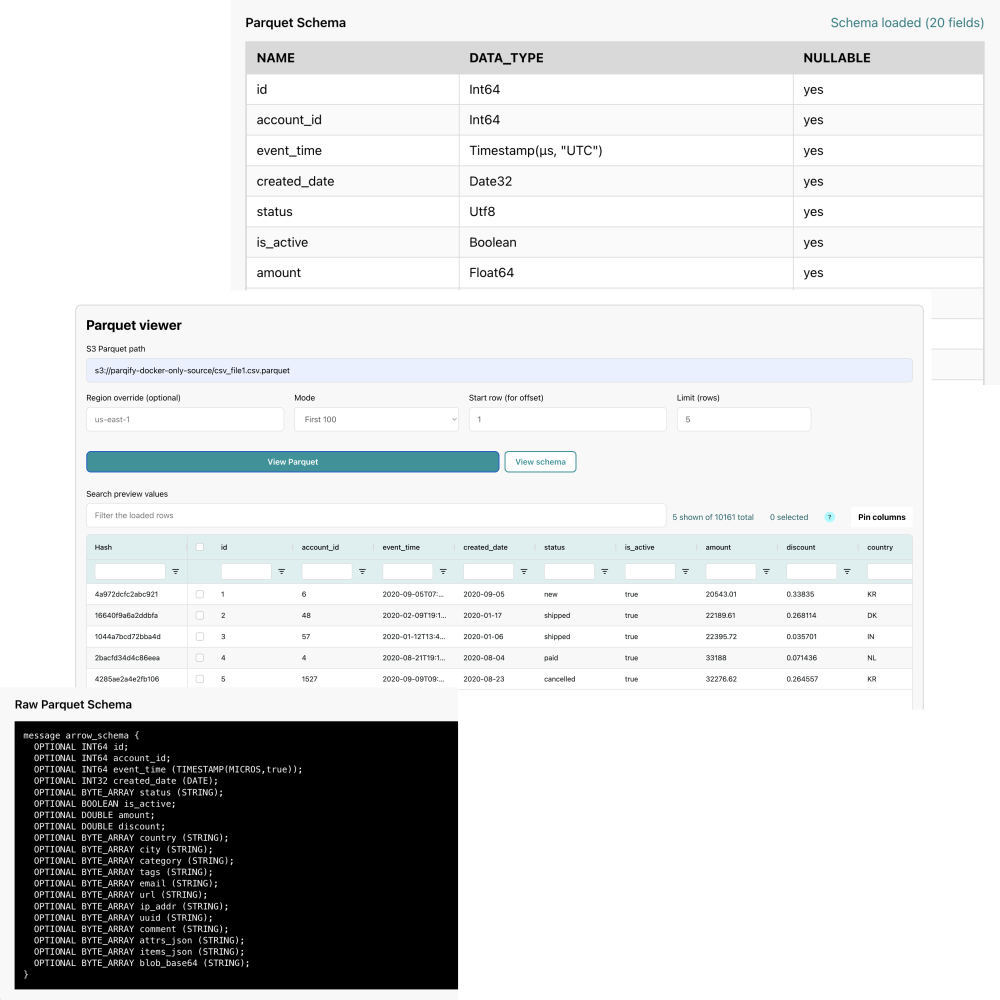Click the Hash column filter icon
The width and height of the screenshot is (1000, 1000).
(175, 571)
